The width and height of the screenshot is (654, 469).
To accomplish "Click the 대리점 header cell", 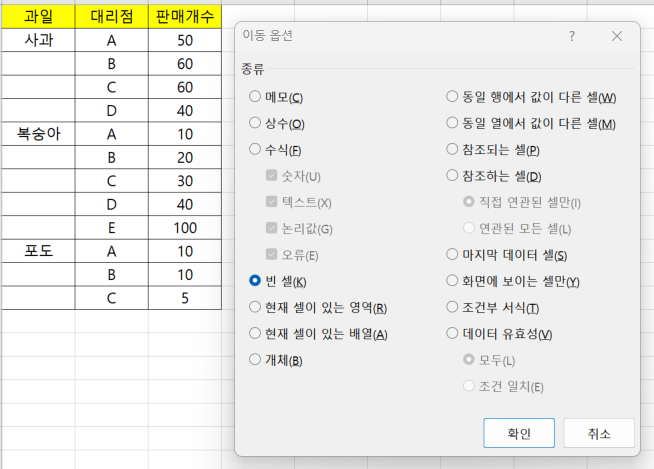I will click(x=112, y=17).
